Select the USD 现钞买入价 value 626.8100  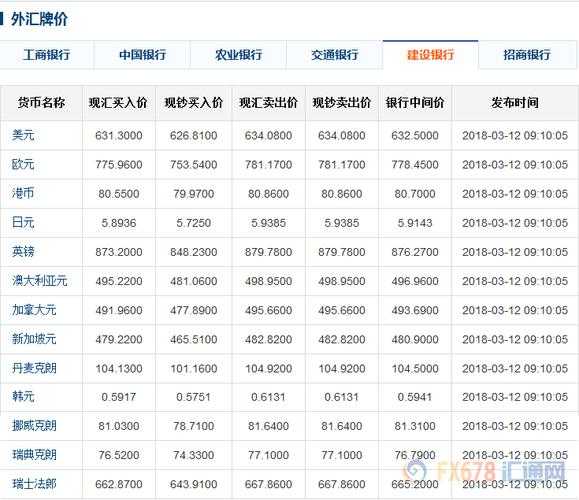pyautogui.click(x=193, y=136)
